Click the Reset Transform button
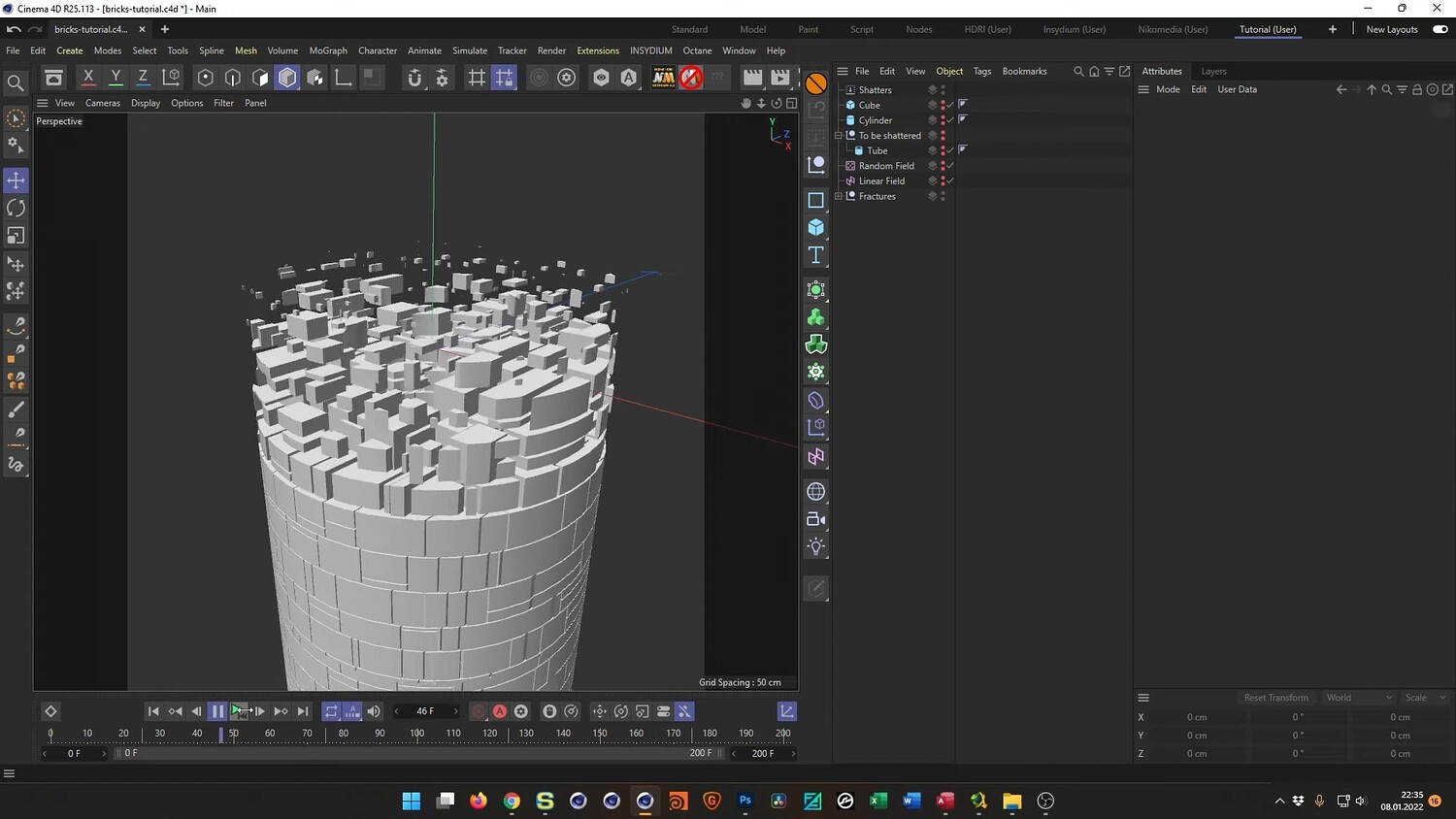This screenshot has width=1456, height=819. click(x=1275, y=698)
